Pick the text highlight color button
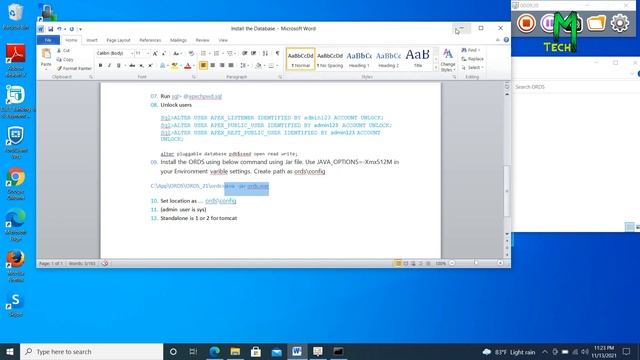 pos(175,65)
